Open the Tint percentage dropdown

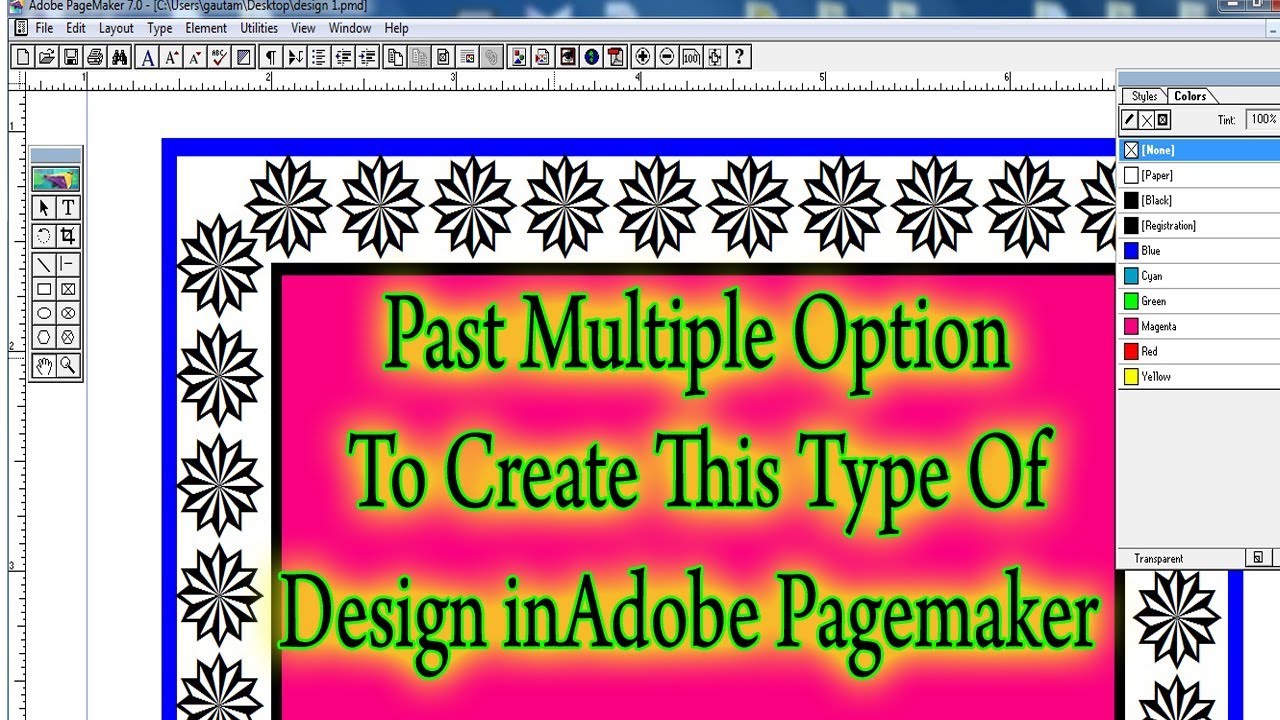coord(1263,120)
